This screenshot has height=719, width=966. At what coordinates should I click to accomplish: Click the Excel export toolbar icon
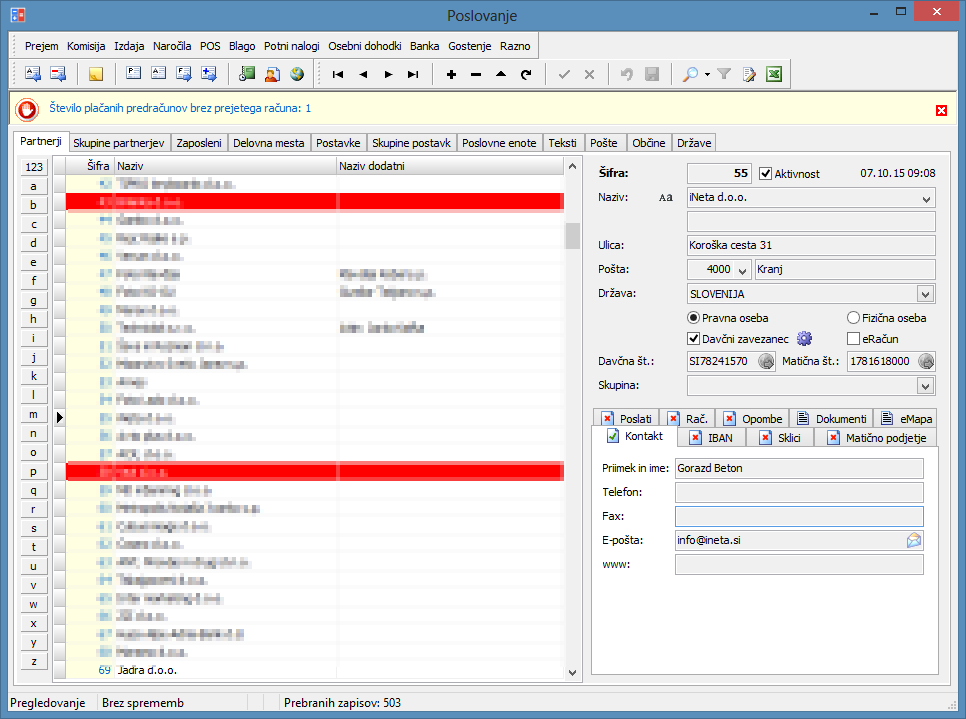point(773,74)
